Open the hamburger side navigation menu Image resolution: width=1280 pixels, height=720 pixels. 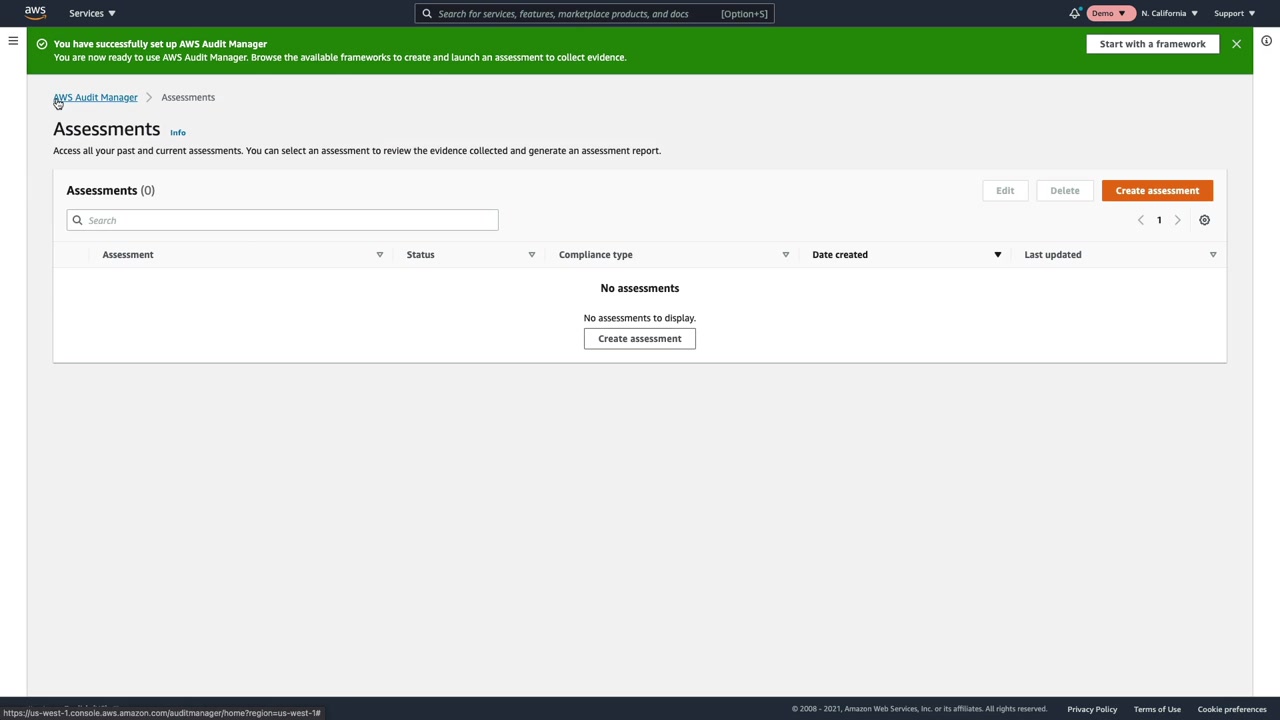[13, 41]
